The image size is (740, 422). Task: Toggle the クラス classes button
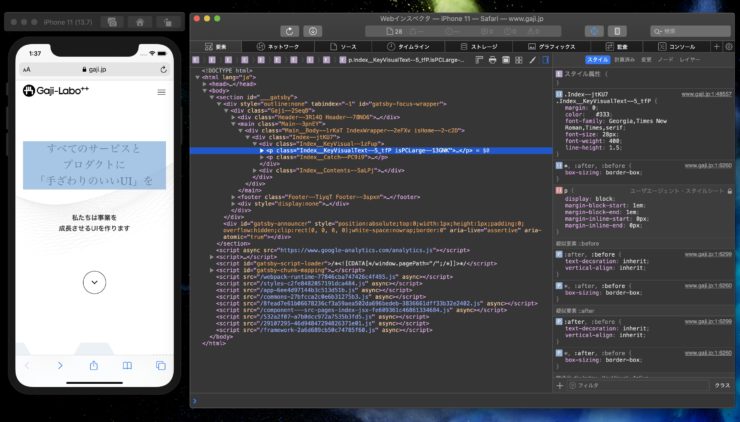(722, 386)
